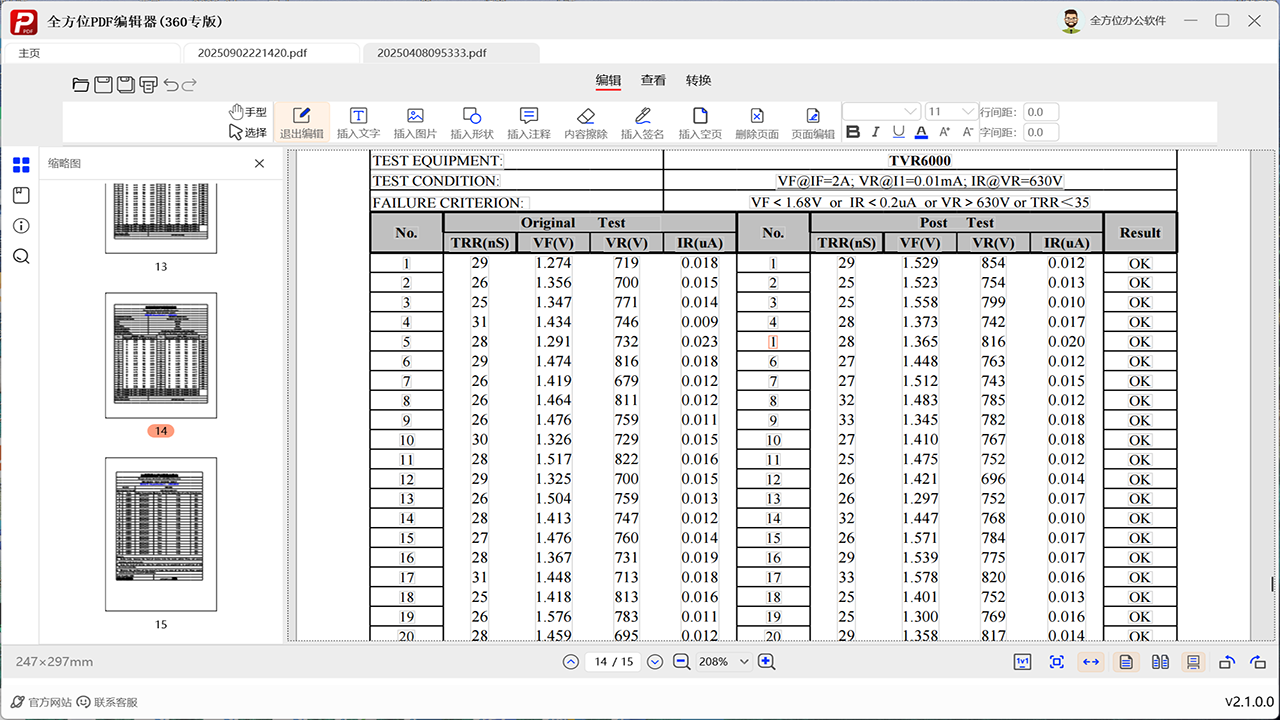Choose the 插入形状 (Insert Shape) tool

[472, 122]
